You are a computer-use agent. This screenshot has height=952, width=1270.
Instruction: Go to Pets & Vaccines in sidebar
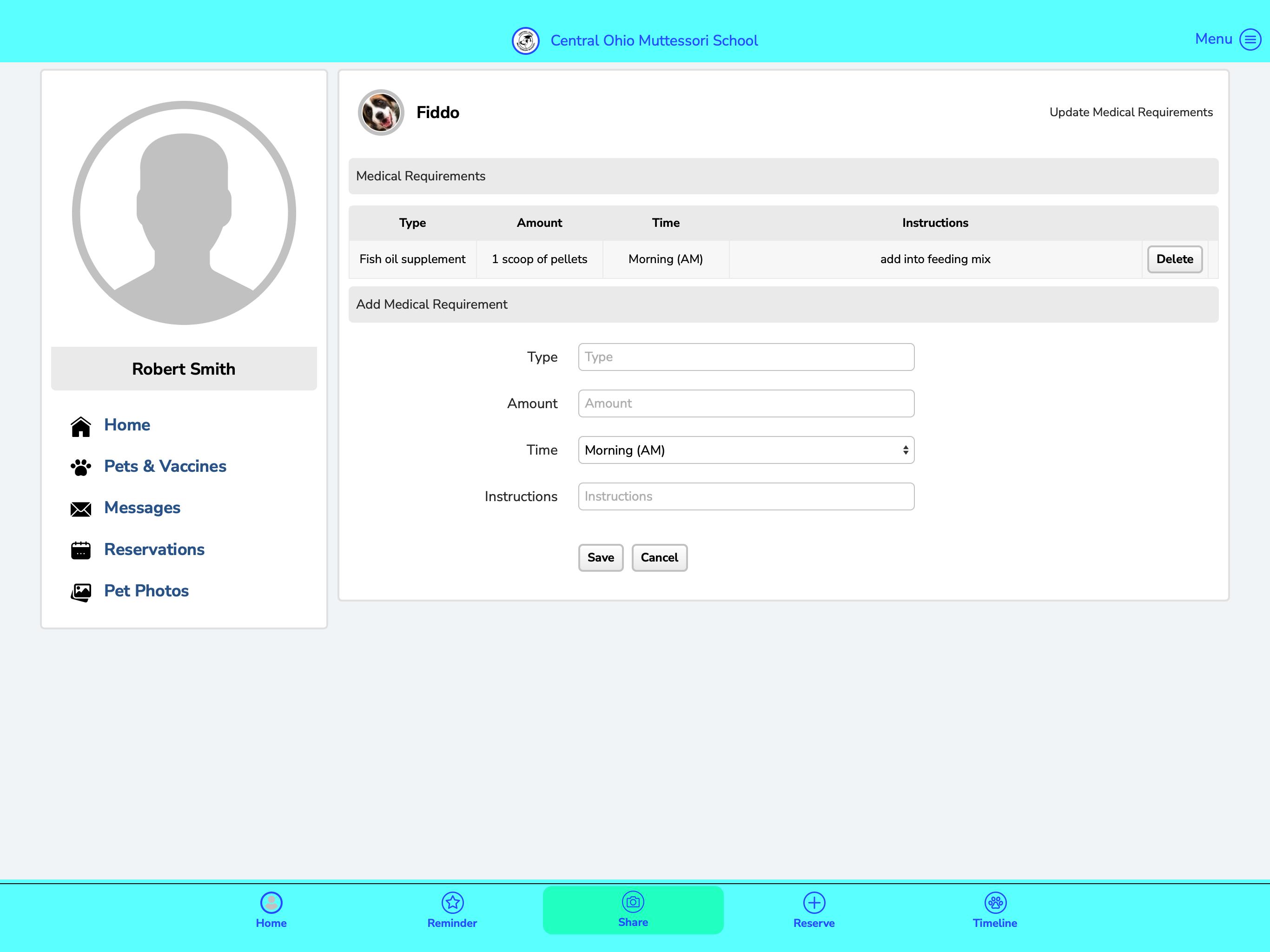click(165, 466)
